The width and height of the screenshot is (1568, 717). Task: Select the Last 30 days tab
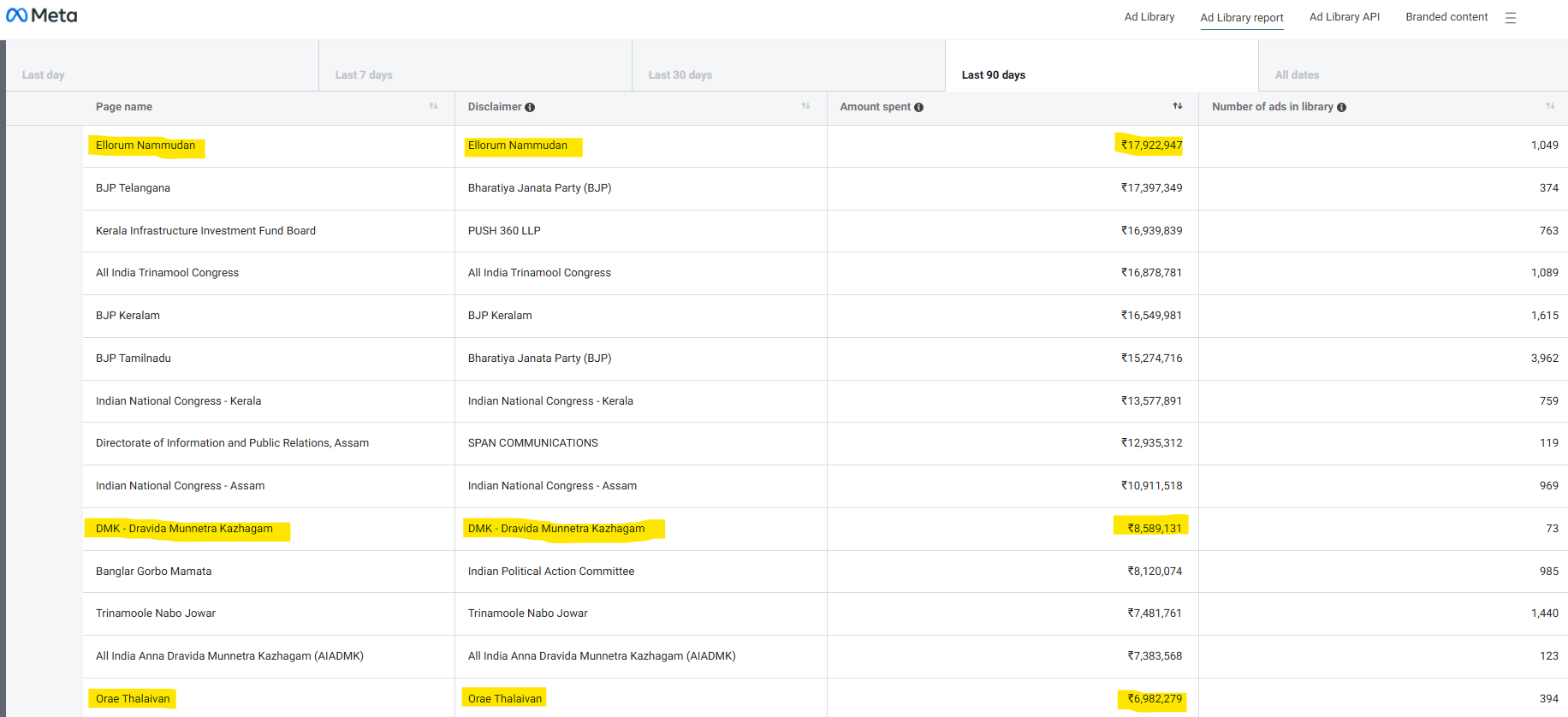tap(680, 75)
